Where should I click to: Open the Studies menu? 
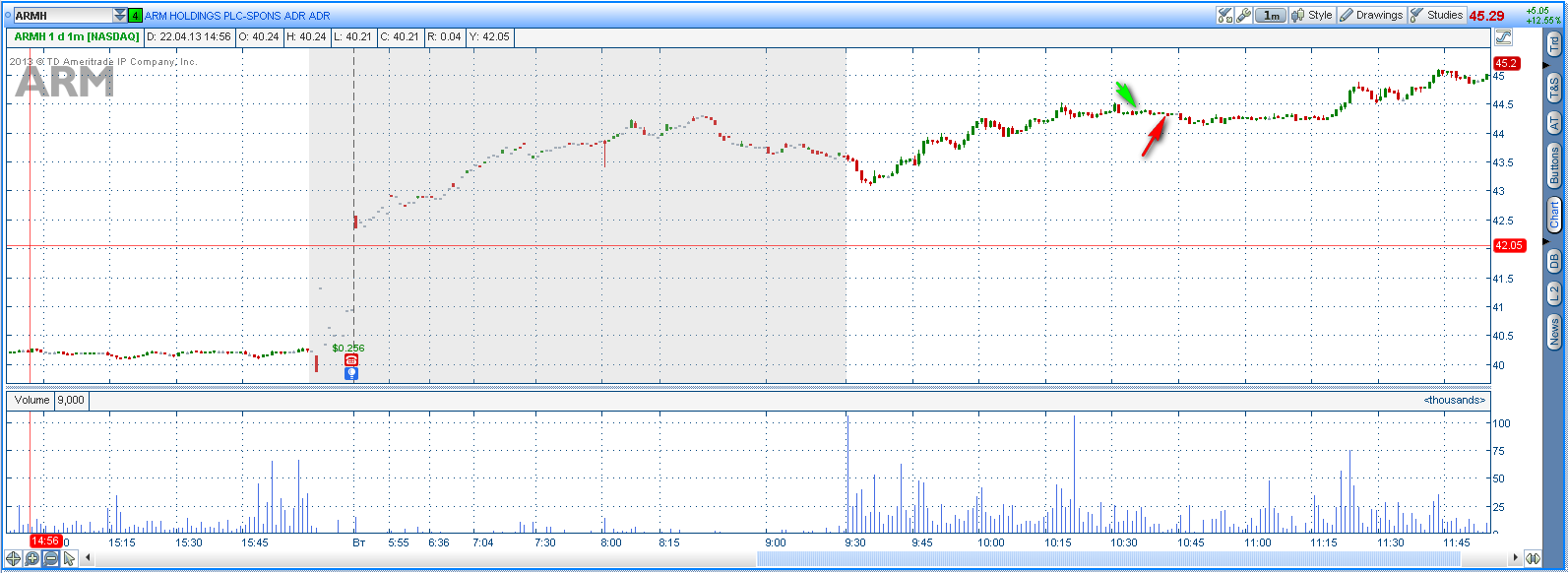click(x=1437, y=15)
